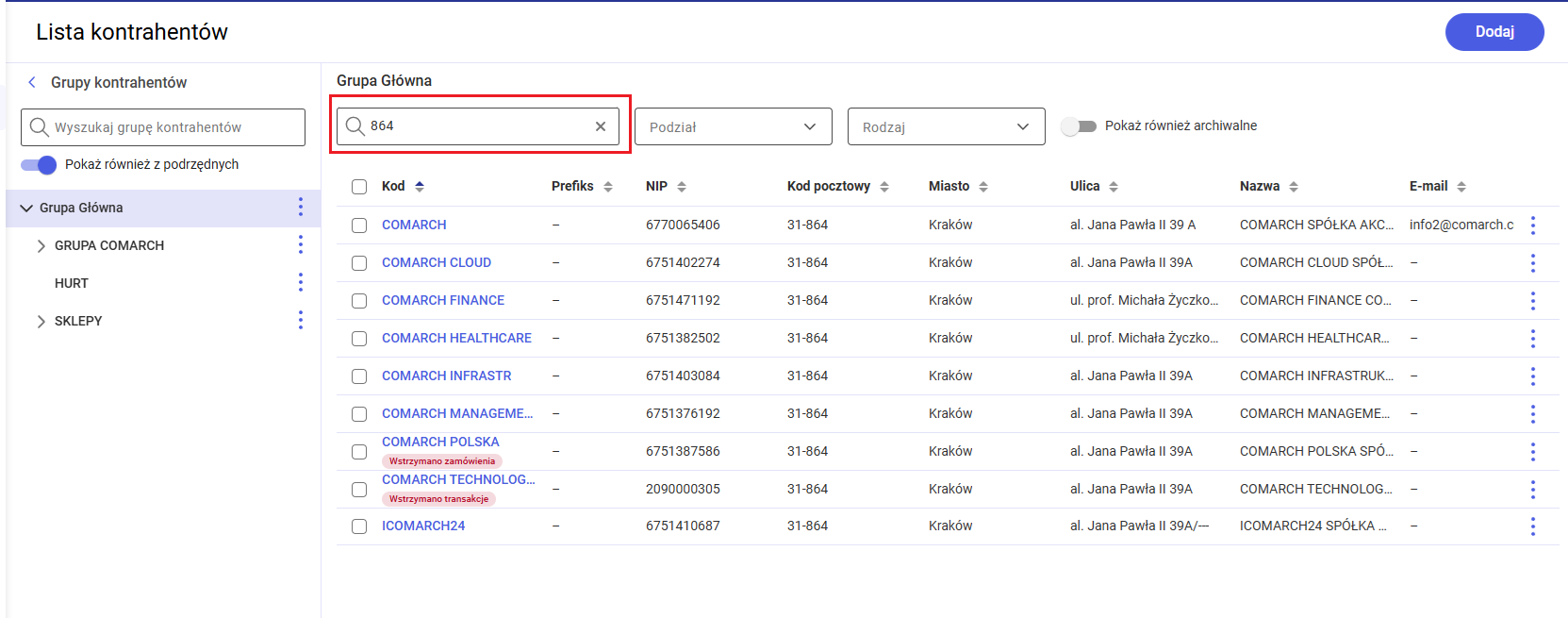Open the COMARCH HEALTHCARE contractor link
The image size is (1568, 618).
(456, 338)
